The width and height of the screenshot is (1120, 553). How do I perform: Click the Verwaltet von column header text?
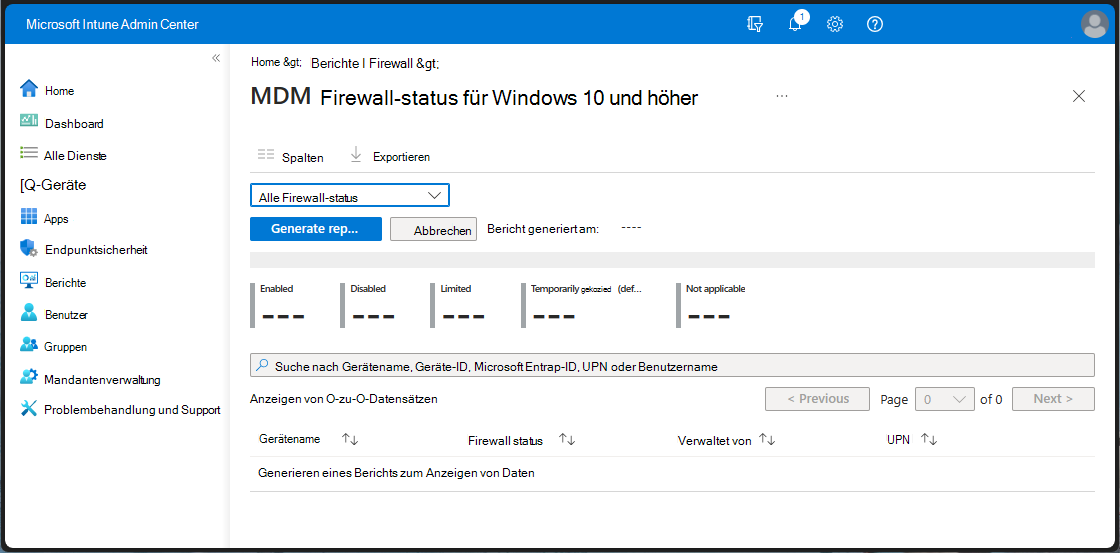click(714, 441)
